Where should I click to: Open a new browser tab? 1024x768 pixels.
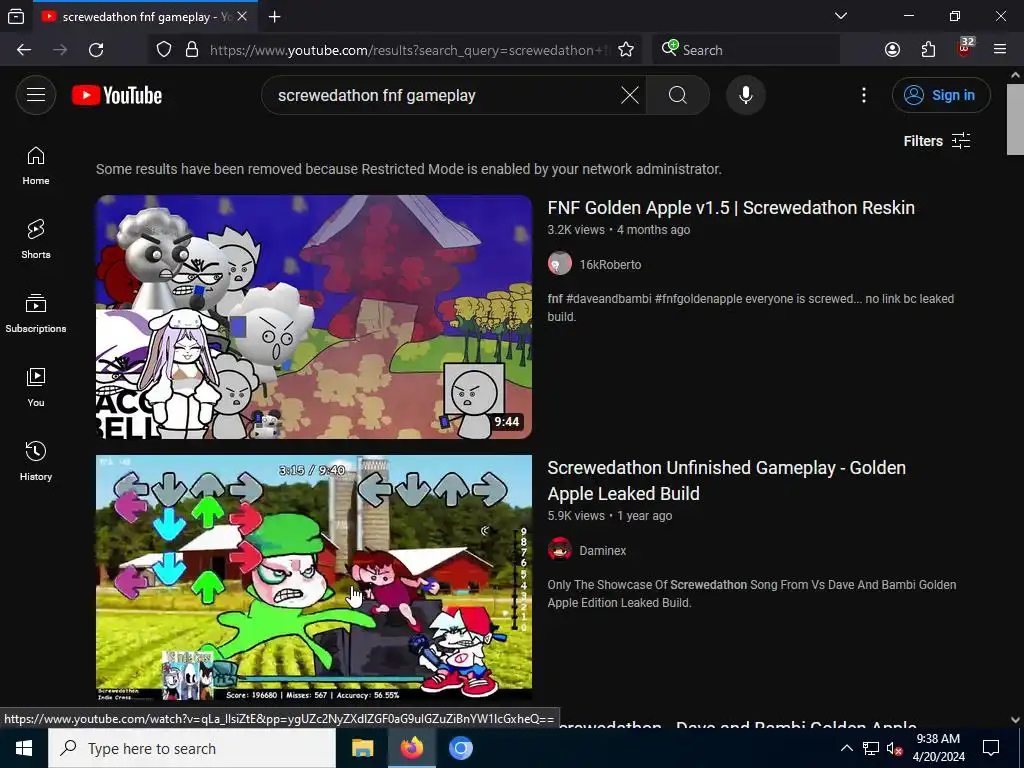(x=275, y=17)
